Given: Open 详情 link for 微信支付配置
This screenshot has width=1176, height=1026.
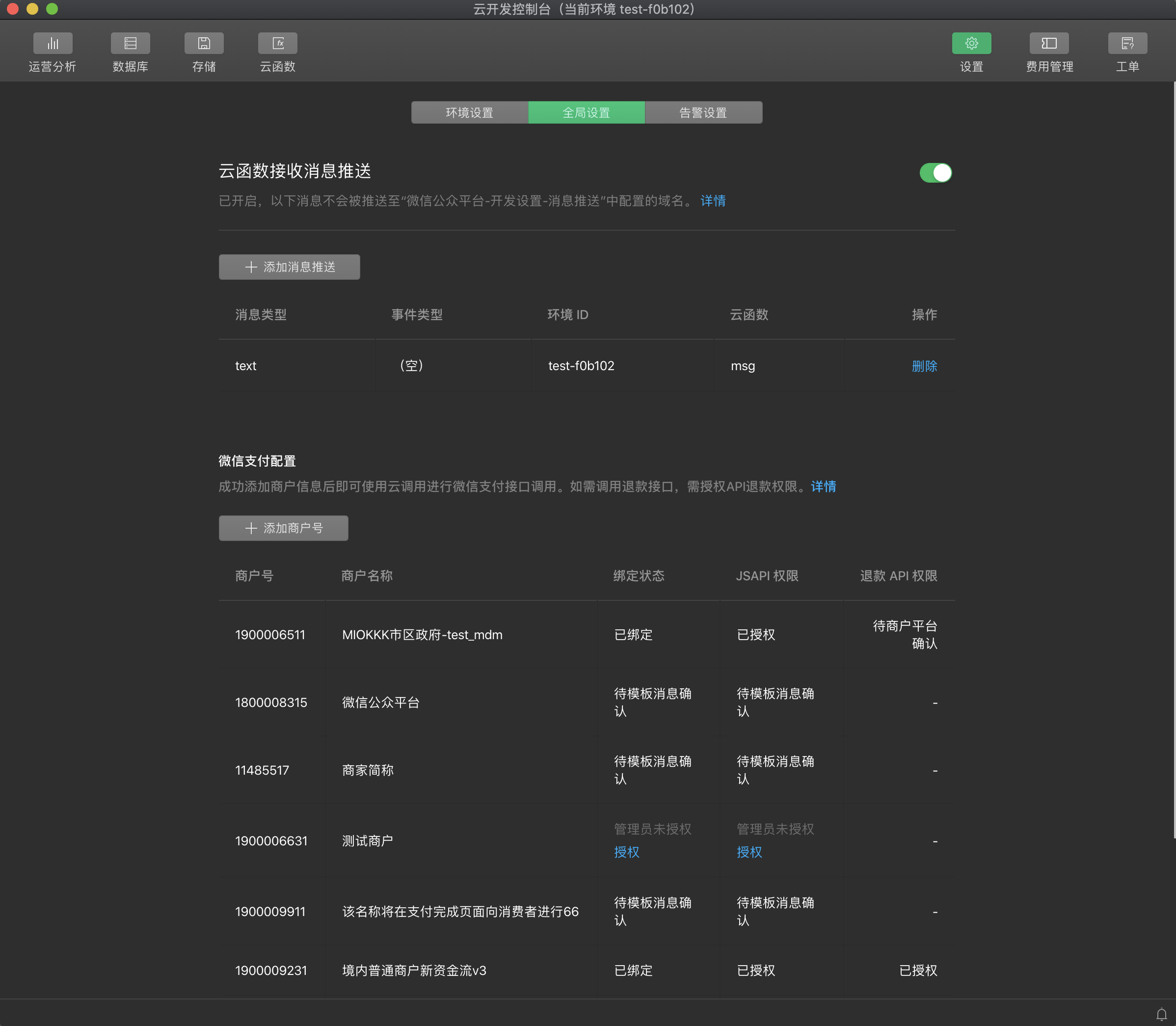Looking at the screenshot, I should pyautogui.click(x=823, y=486).
